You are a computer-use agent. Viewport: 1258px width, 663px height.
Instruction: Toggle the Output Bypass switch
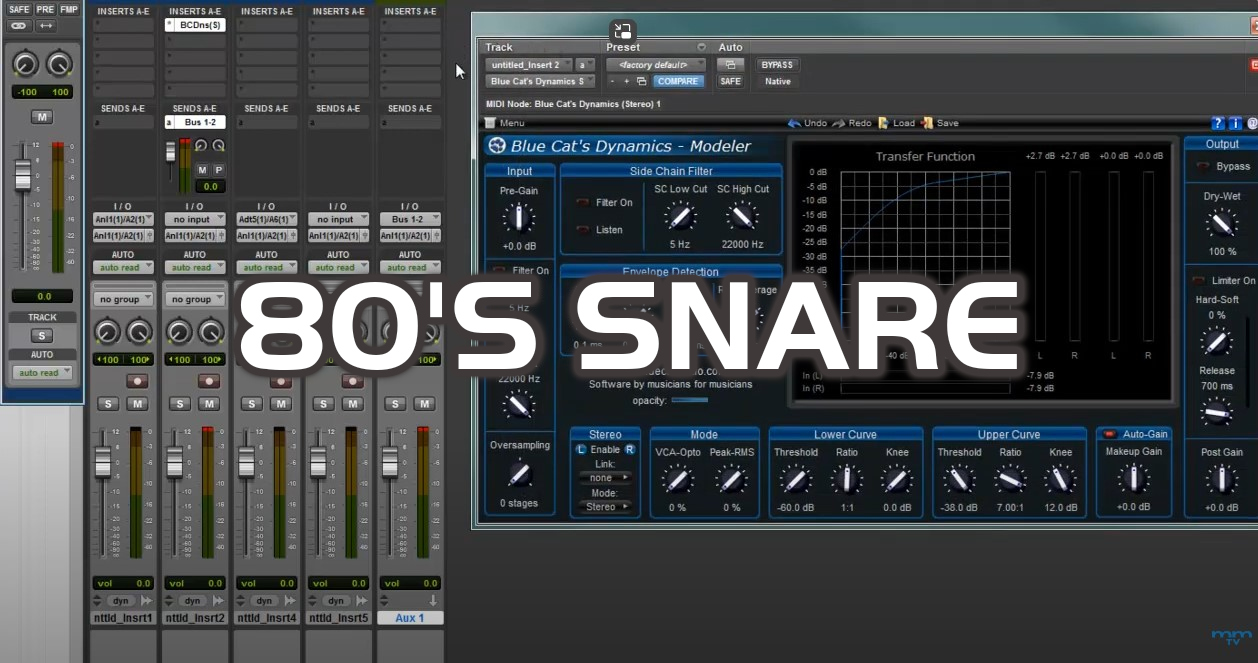tap(1203, 167)
